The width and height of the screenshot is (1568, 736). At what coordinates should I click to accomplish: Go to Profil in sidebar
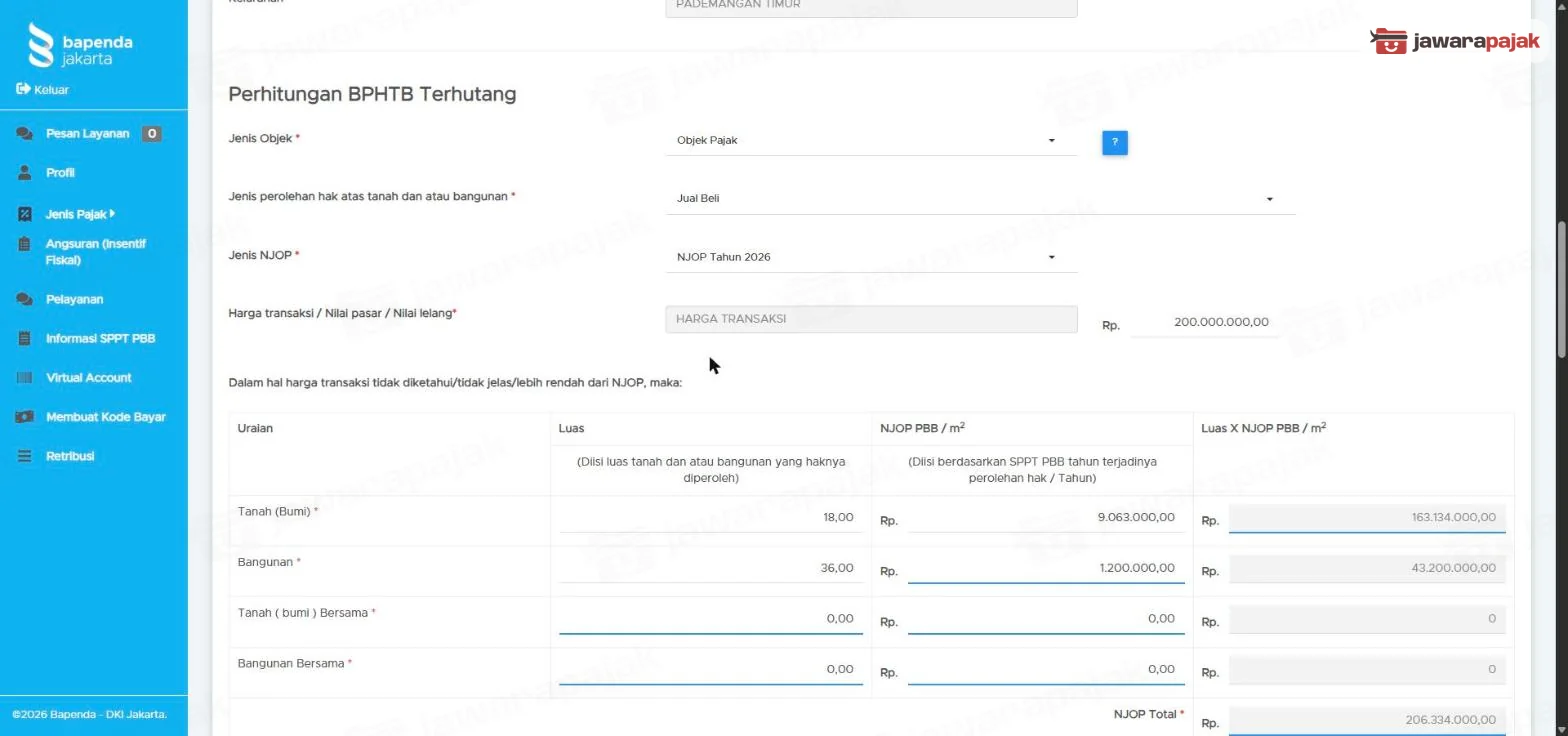(60, 173)
